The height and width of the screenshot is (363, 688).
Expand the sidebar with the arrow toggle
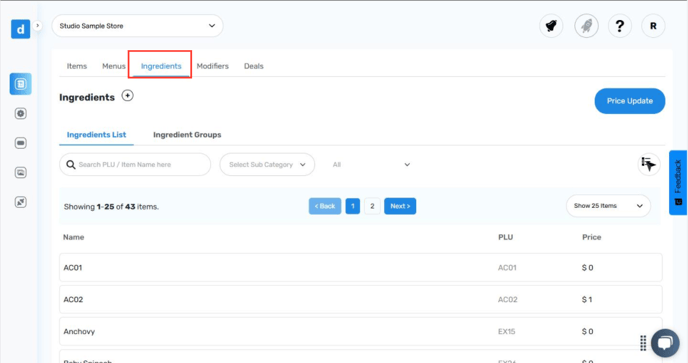pyautogui.click(x=38, y=26)
